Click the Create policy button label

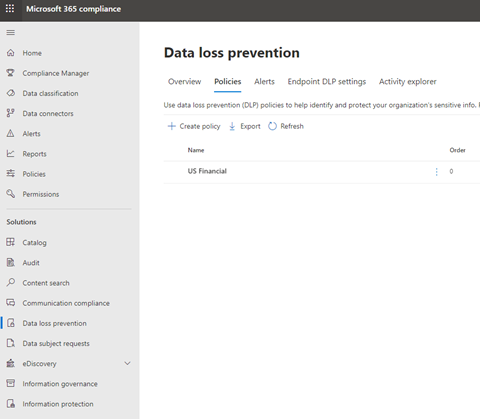click(x=200, y=126)
